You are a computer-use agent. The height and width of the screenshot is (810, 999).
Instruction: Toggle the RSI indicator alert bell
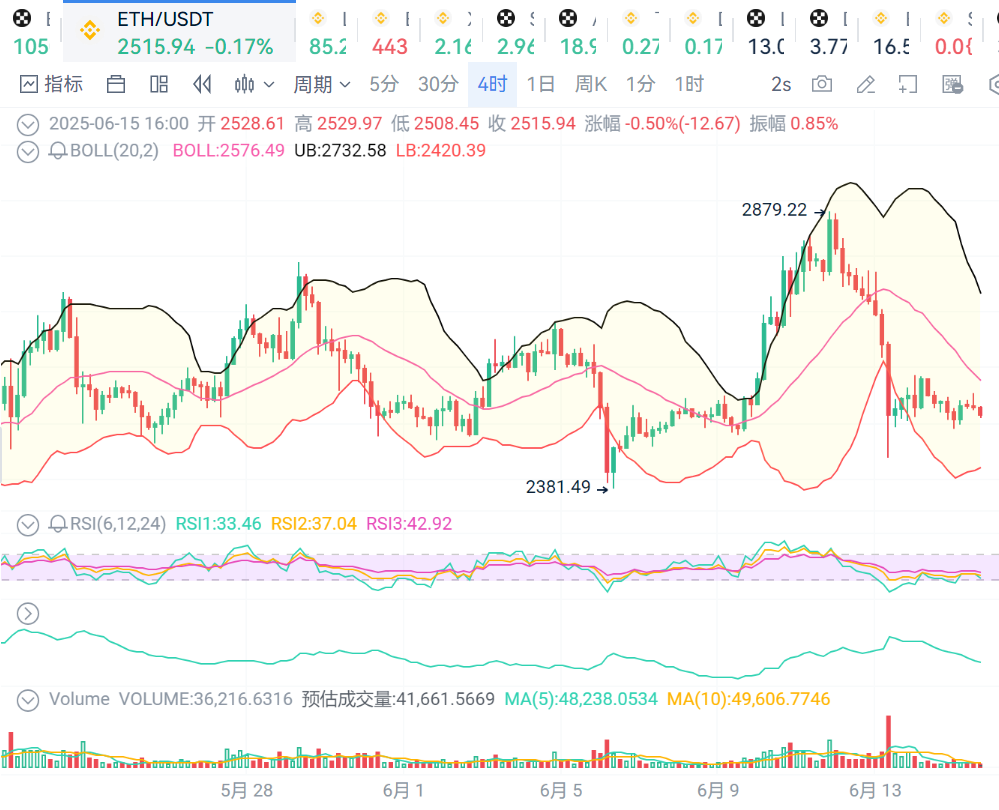click(58, 524)
